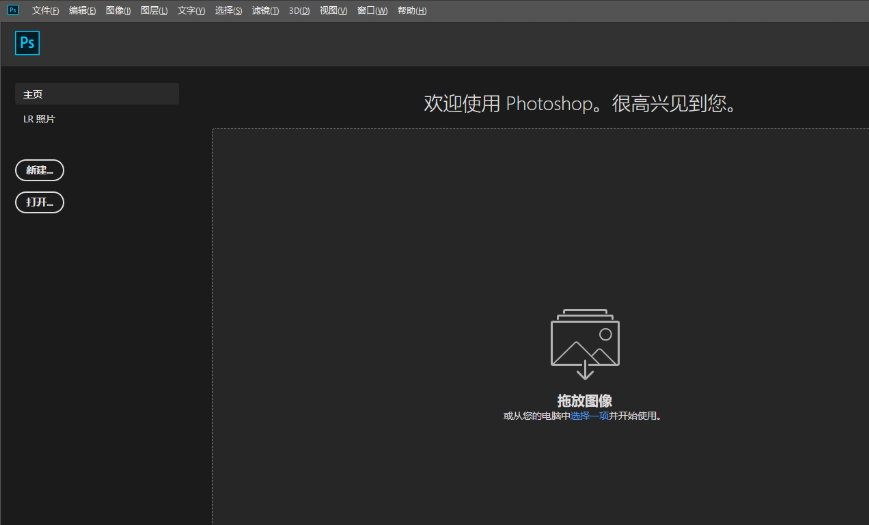This screenshot has width=869, height=525.
Task: Click the drag-and-drop image icon
Action: point(585,344)
